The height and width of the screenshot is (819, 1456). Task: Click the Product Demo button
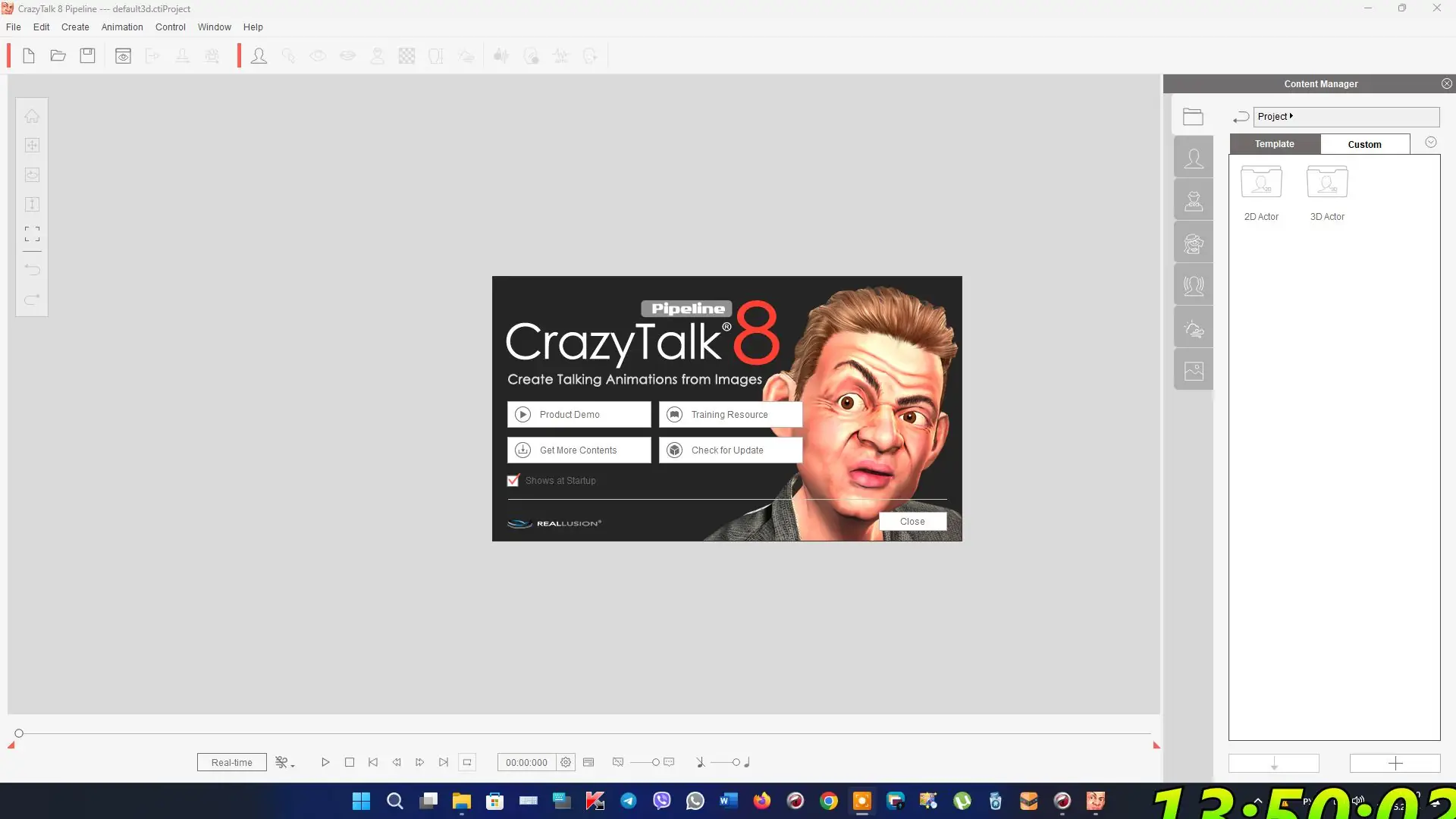coord(579,415)
